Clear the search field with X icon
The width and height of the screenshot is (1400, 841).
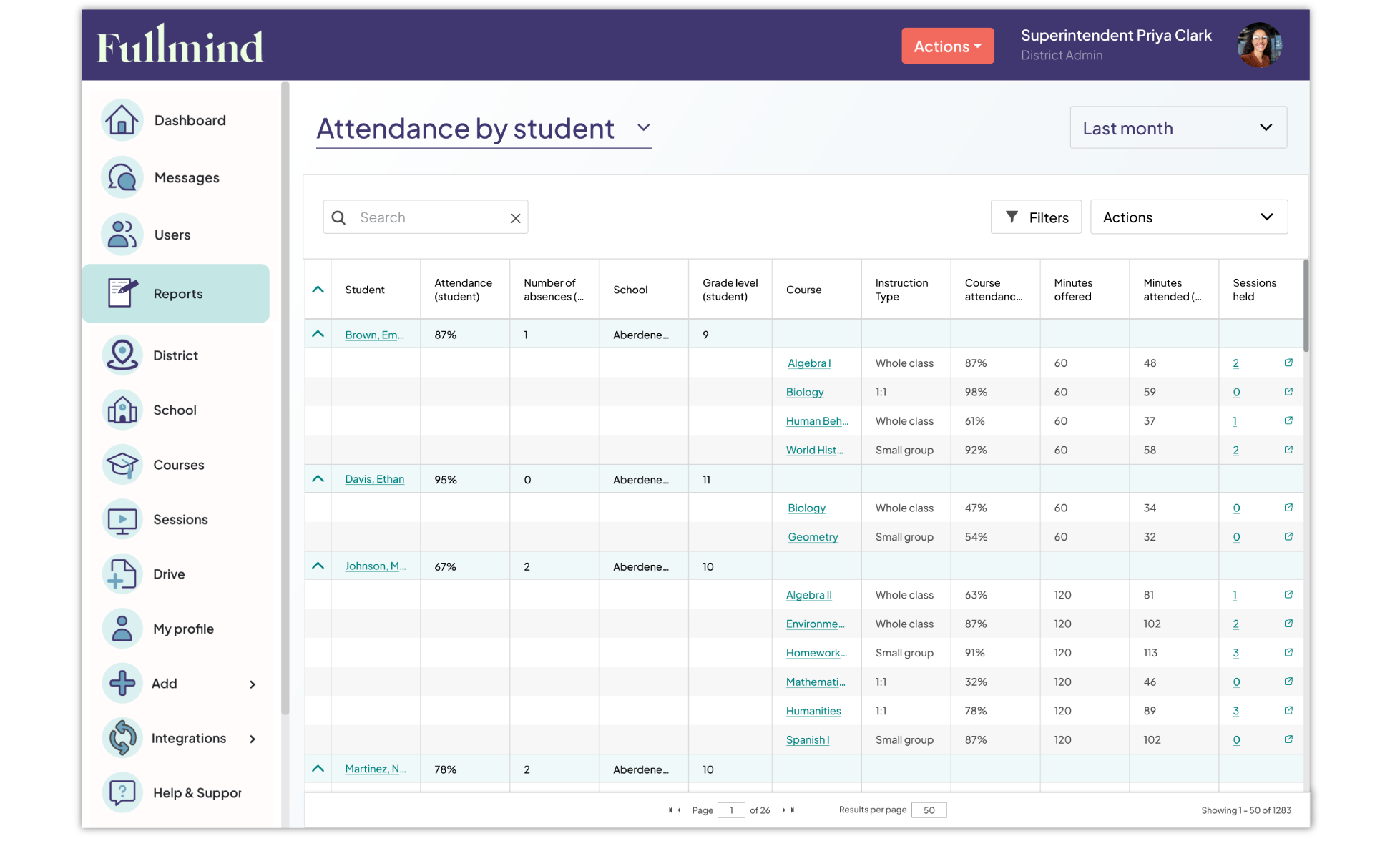click(515, 218)
